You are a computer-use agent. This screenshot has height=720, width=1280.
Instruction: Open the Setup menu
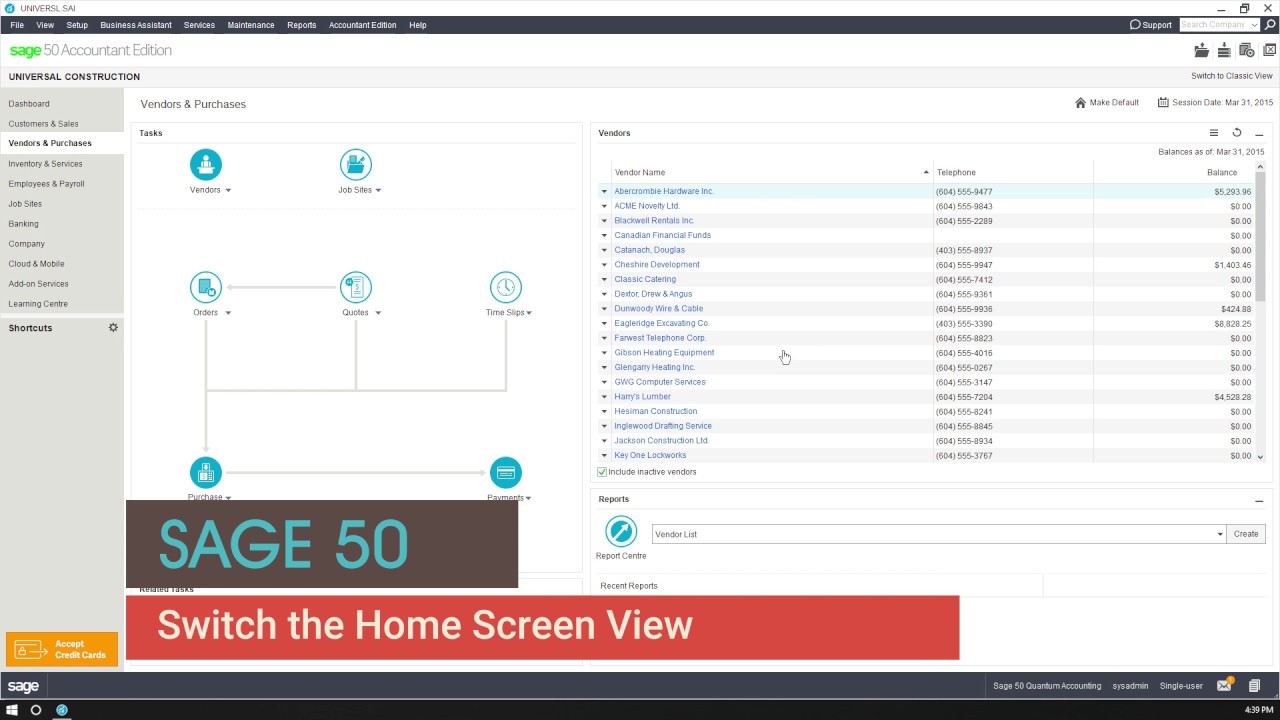tap(77, 25)
